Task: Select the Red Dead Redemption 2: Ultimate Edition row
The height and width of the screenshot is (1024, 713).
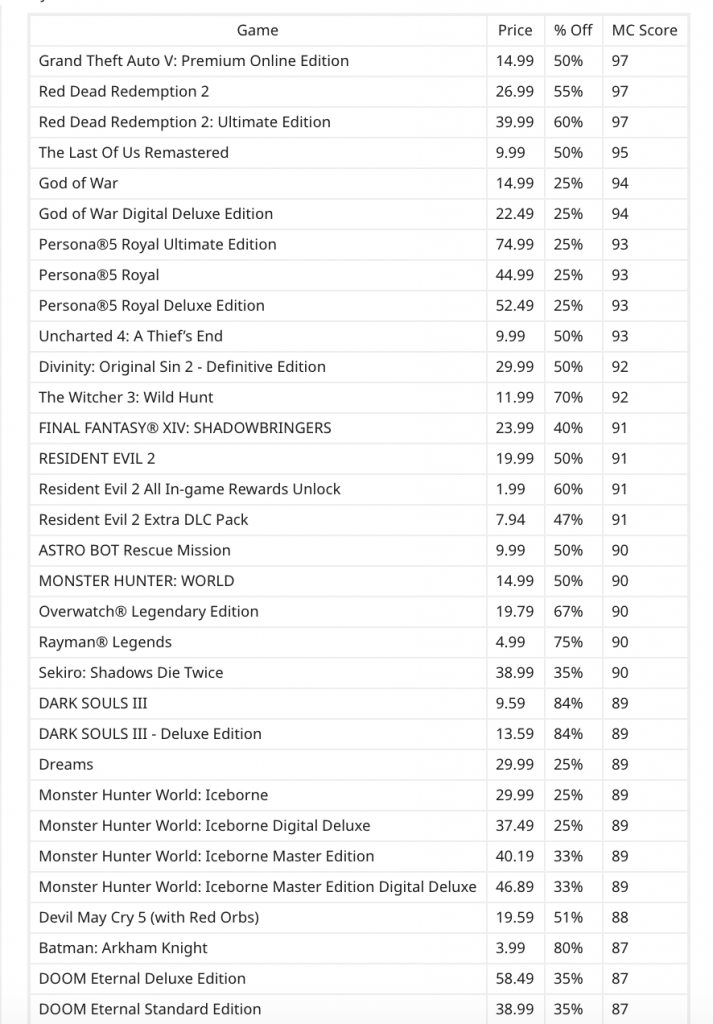Action: pyautogui.click(x=358, y=122)
